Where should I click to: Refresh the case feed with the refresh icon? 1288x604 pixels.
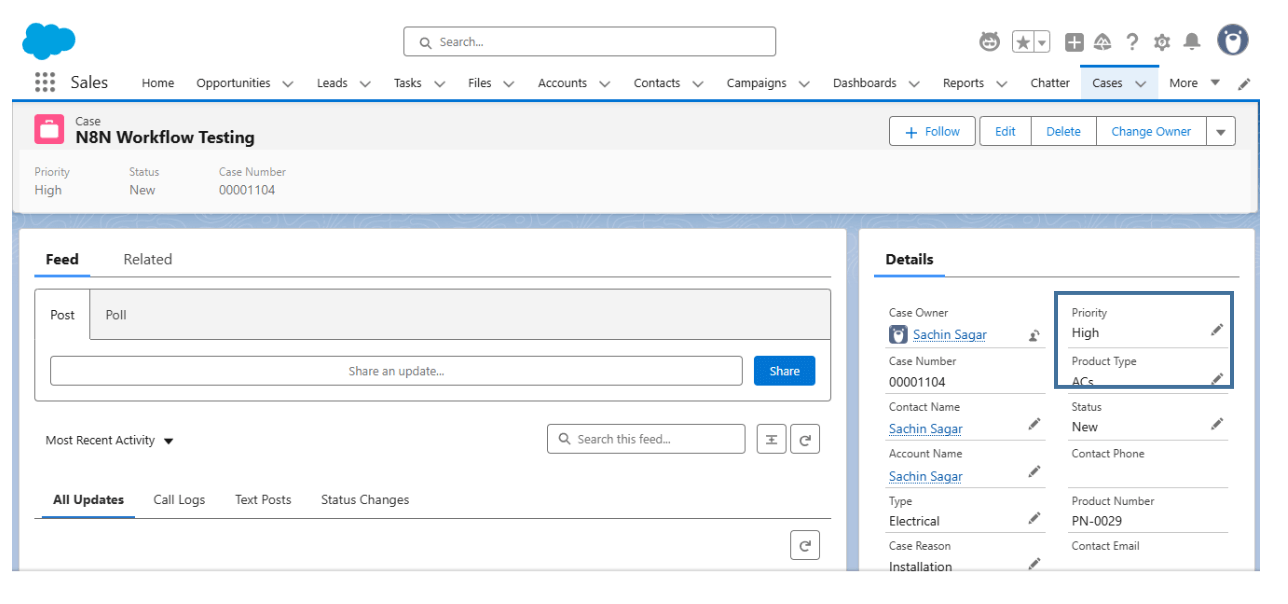(x=805, y=438)
